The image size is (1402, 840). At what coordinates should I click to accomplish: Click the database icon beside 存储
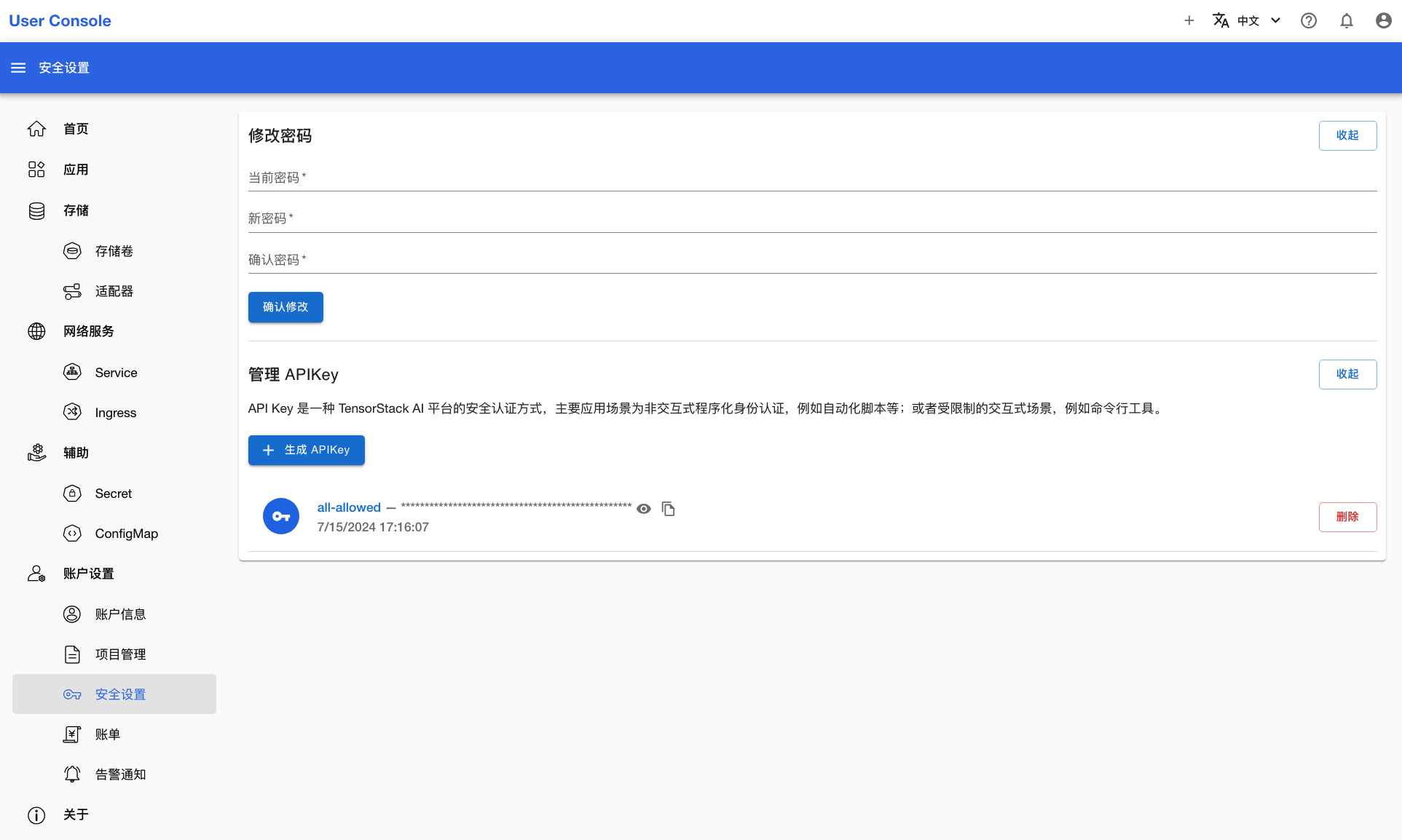[36, 210]
